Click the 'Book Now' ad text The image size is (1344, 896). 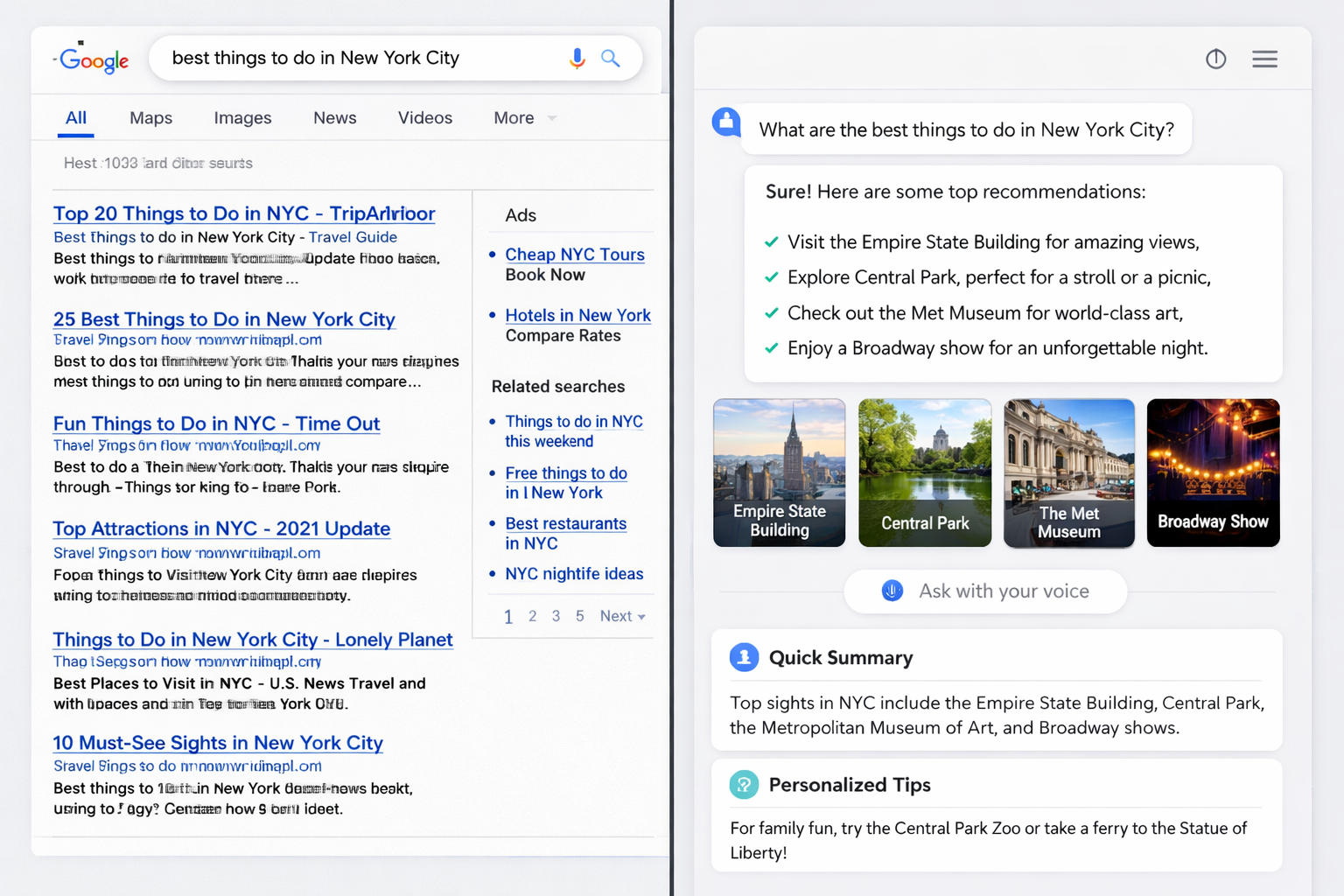545,275
